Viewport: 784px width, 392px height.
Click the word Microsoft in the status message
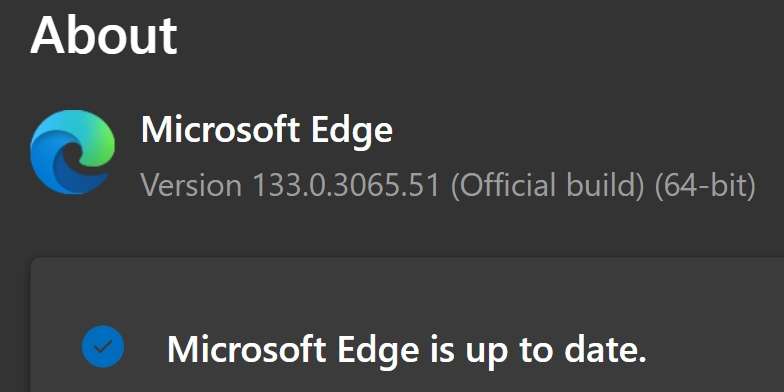pyautogui.click(x=246, y=348)
